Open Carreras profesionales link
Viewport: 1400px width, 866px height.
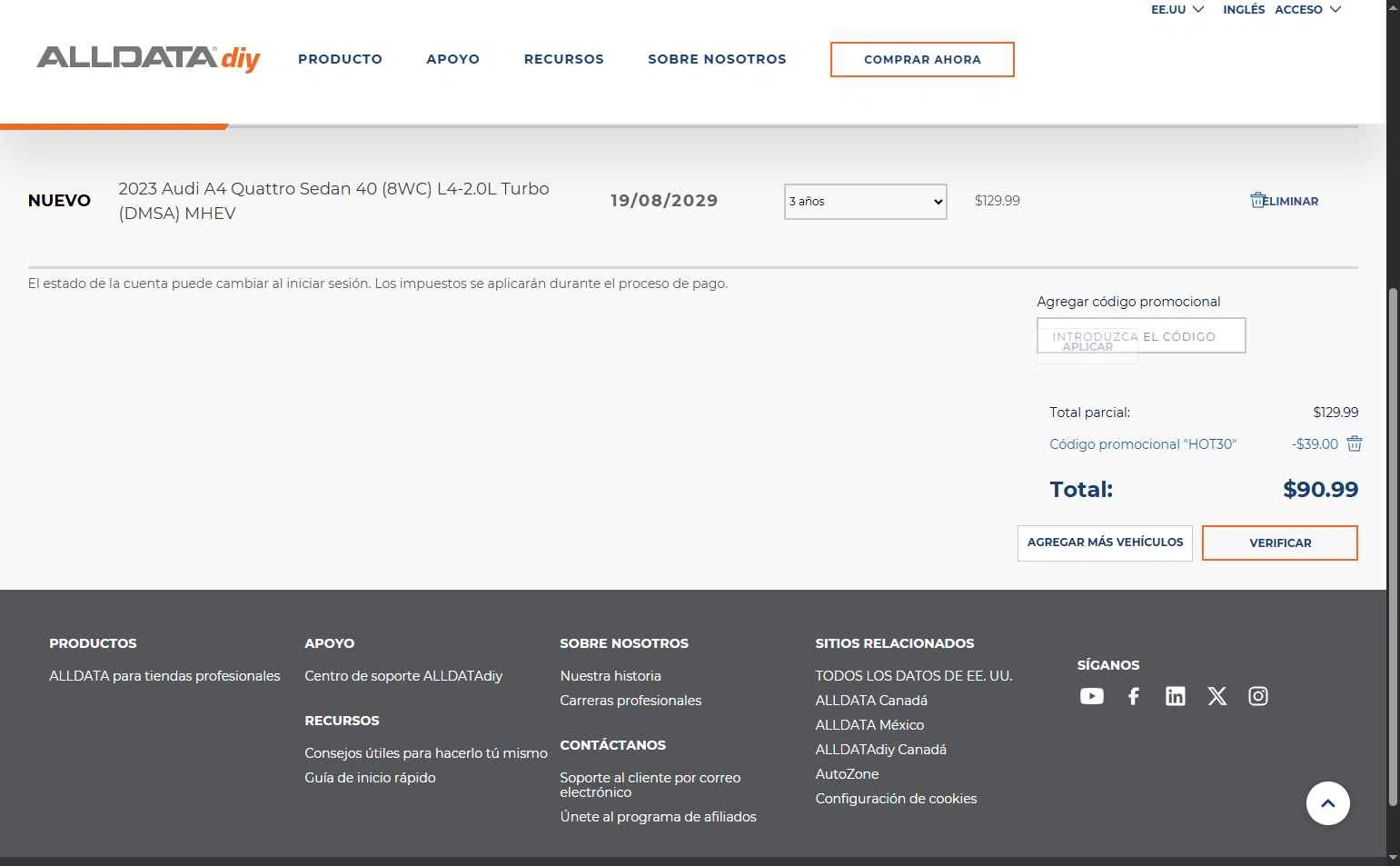click(x=630, y=701)
